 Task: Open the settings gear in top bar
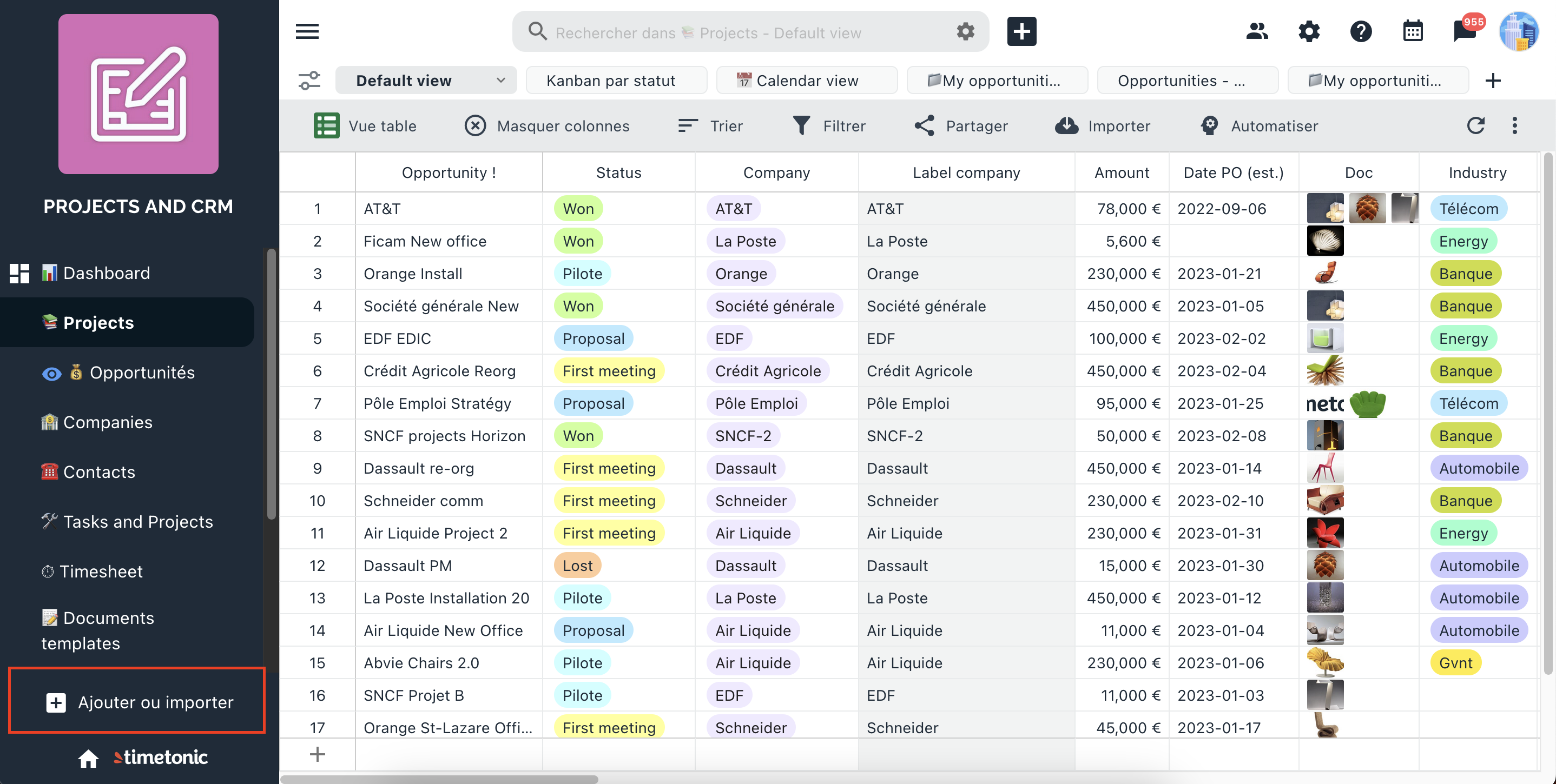[1309, 31]
